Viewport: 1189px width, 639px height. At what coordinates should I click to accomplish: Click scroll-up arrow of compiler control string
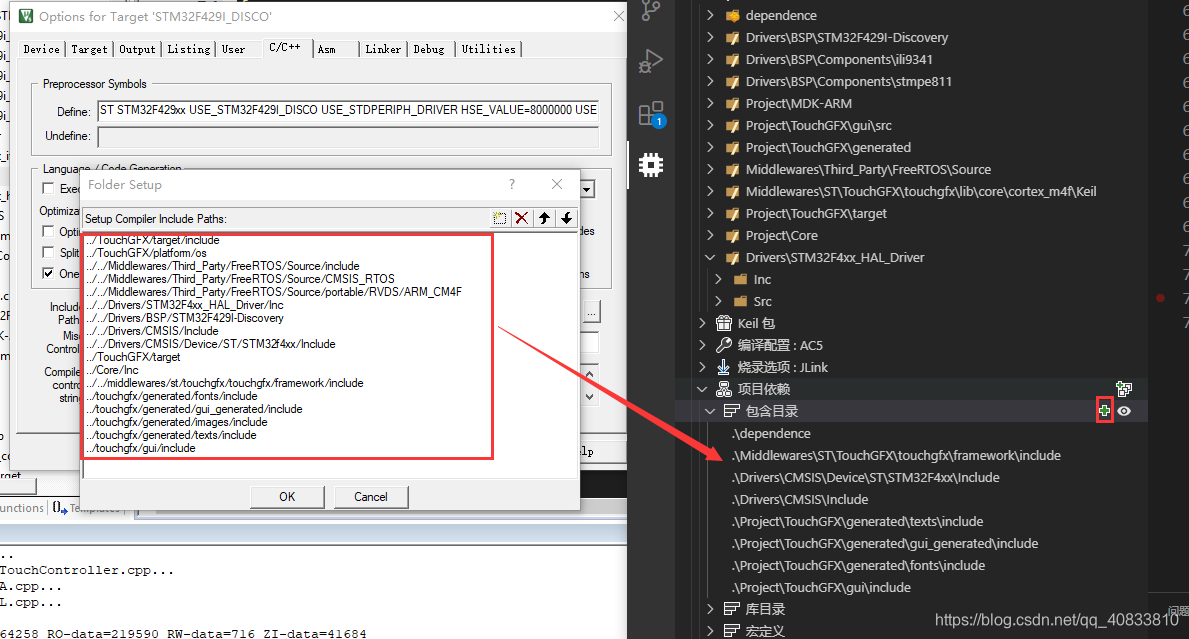(x=589, y=374)
